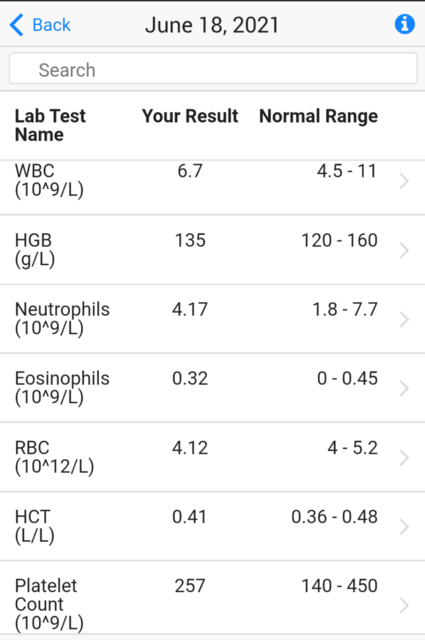
Task: Open Platelet Count detail chevron
Action: [404, 605]
